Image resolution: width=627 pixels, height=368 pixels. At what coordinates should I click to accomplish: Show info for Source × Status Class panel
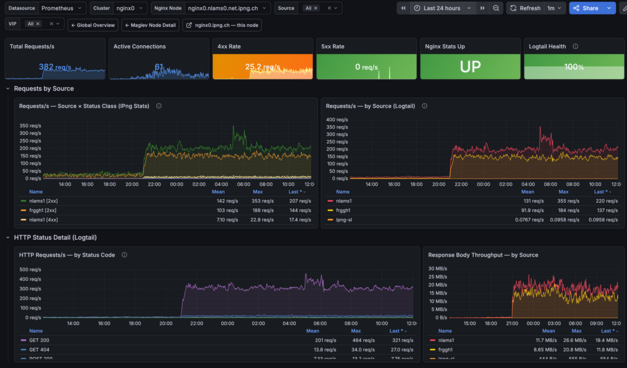[x=159, y=106]
